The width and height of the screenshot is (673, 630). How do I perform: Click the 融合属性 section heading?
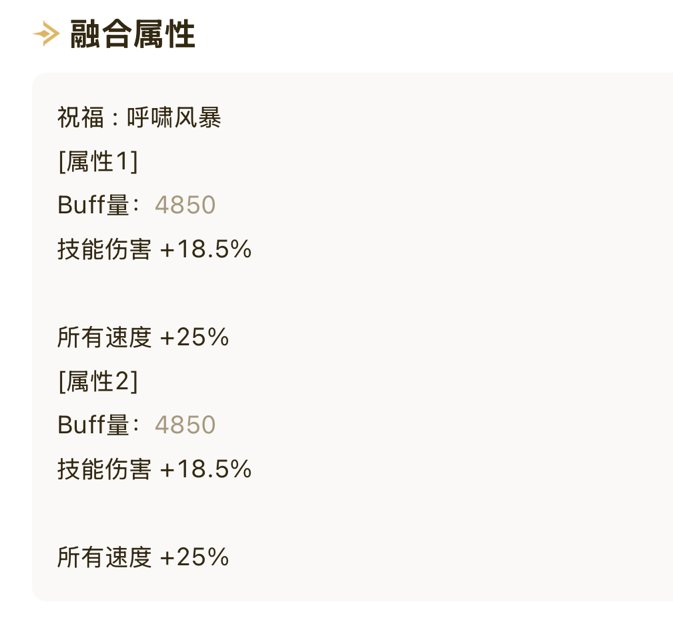(x=133, y=34)
